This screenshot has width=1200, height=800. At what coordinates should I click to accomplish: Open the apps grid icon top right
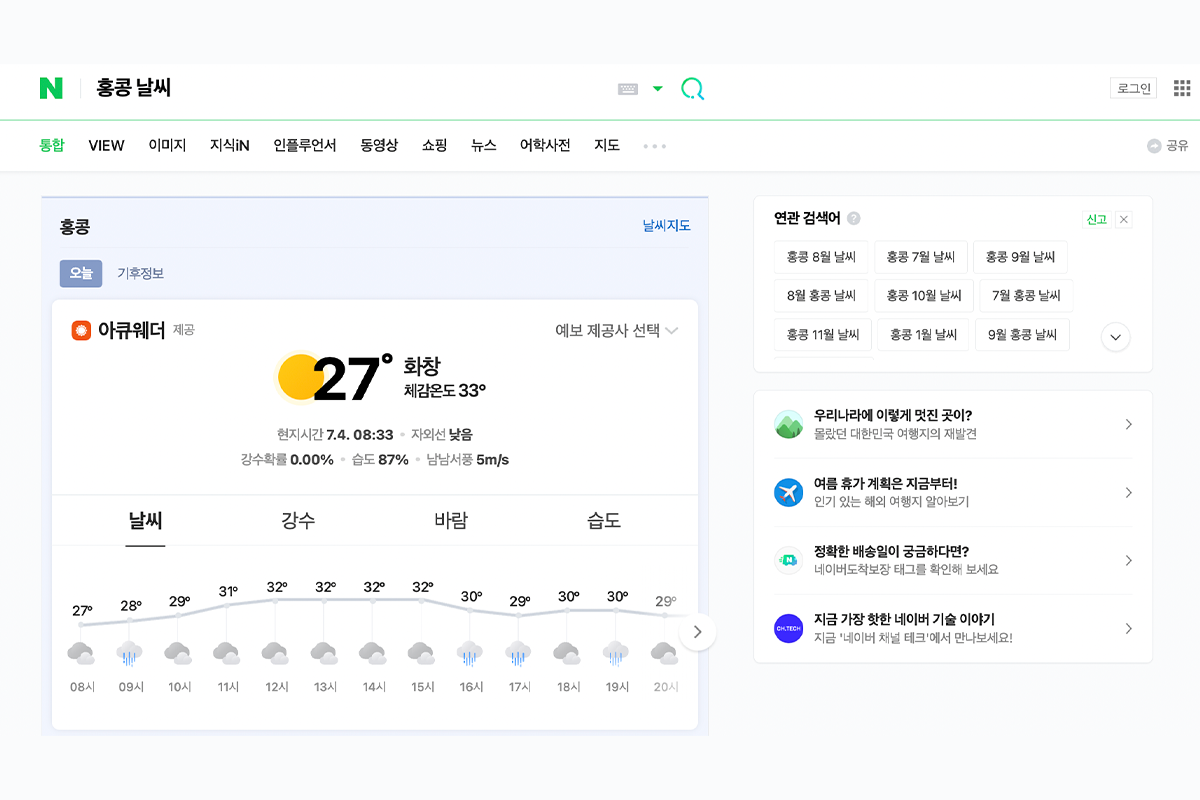click(x=1183, y=87)
